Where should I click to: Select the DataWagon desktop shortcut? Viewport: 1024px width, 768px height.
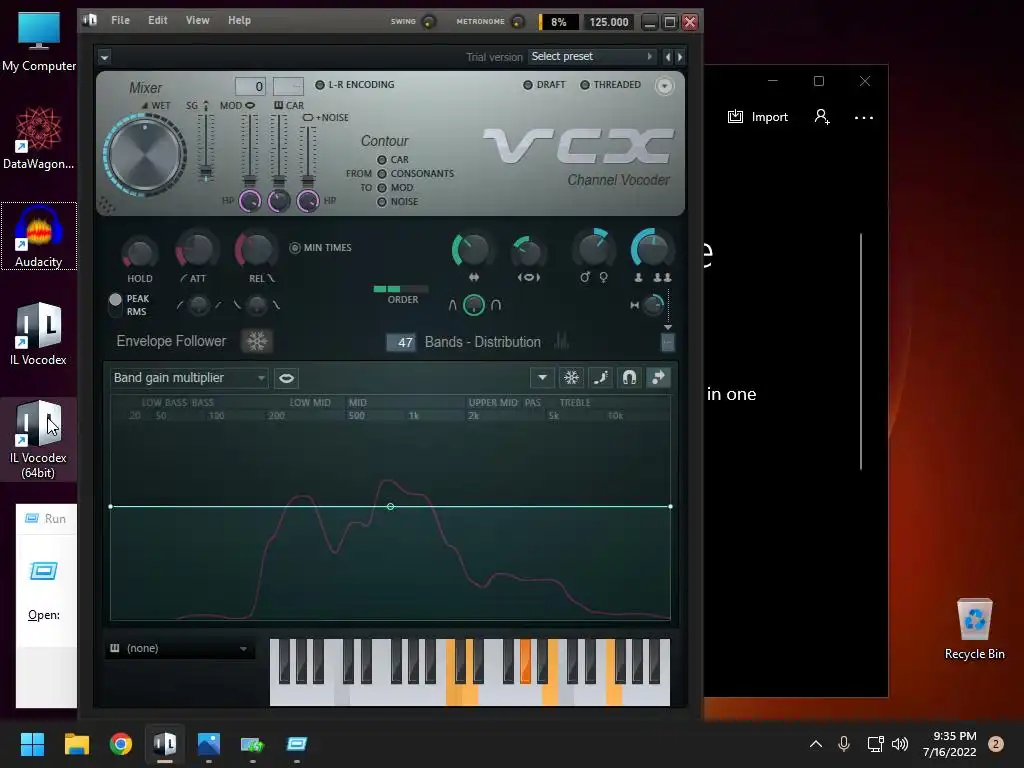pos(39,138)
